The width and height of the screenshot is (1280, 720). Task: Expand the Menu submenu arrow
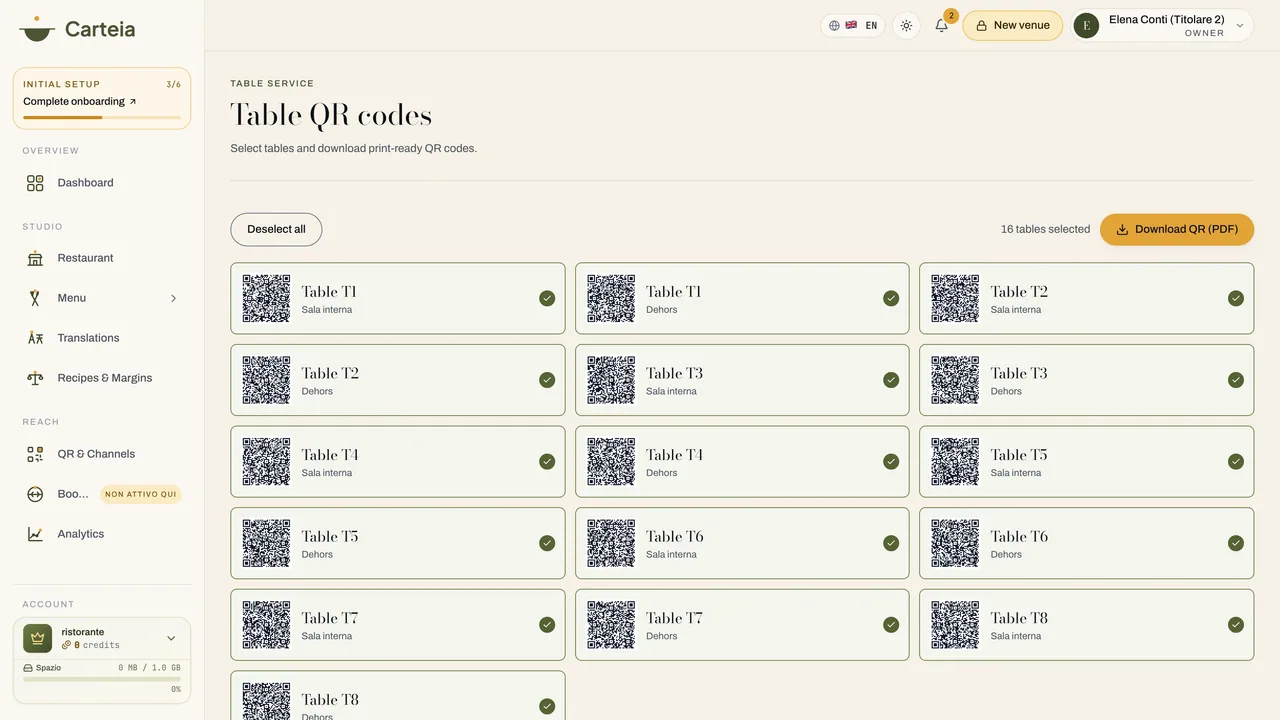click(x=173, y=298)
